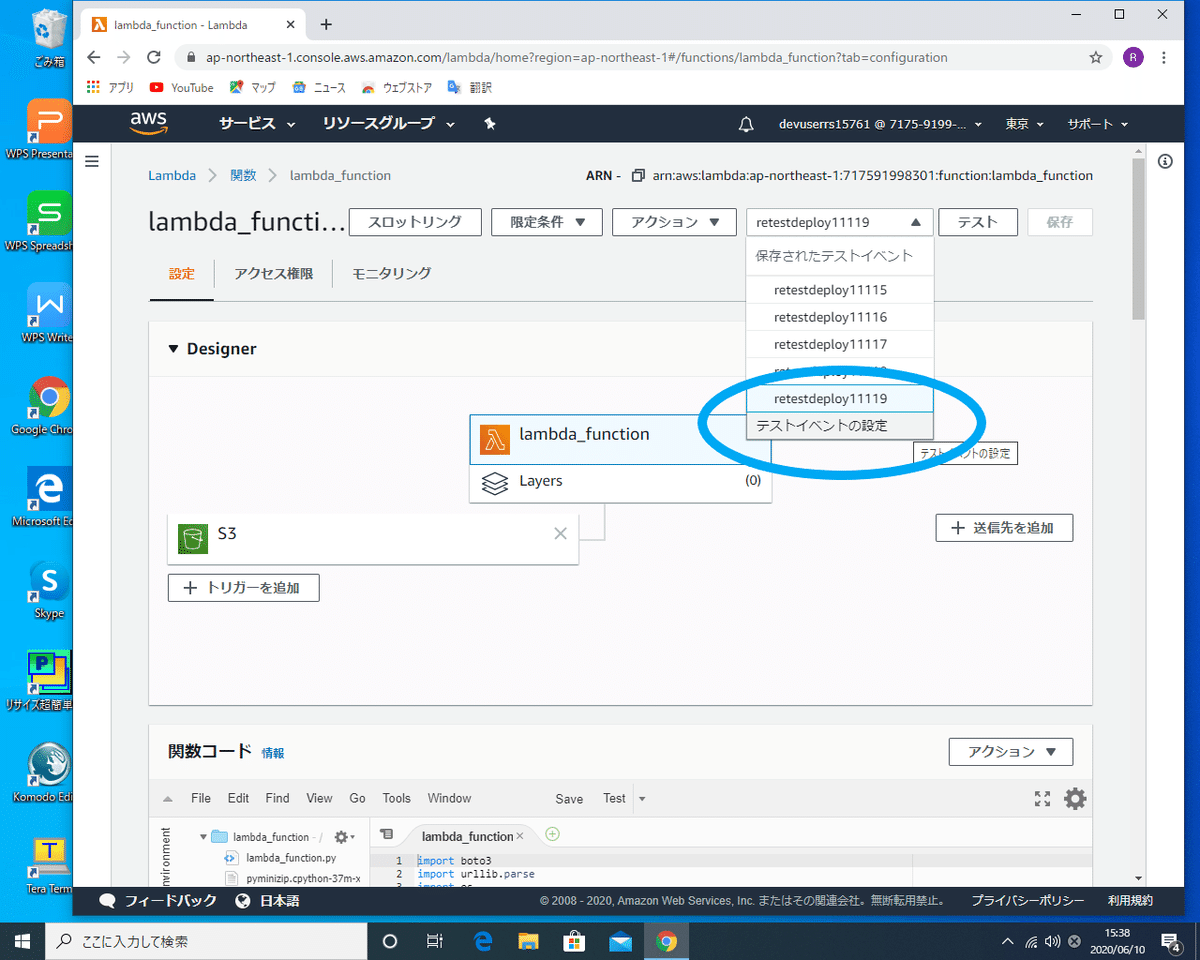The image size is (1200, 960).
Task: Choose テストイベントの設定 menu entry
Action: [x=840, y=425]
